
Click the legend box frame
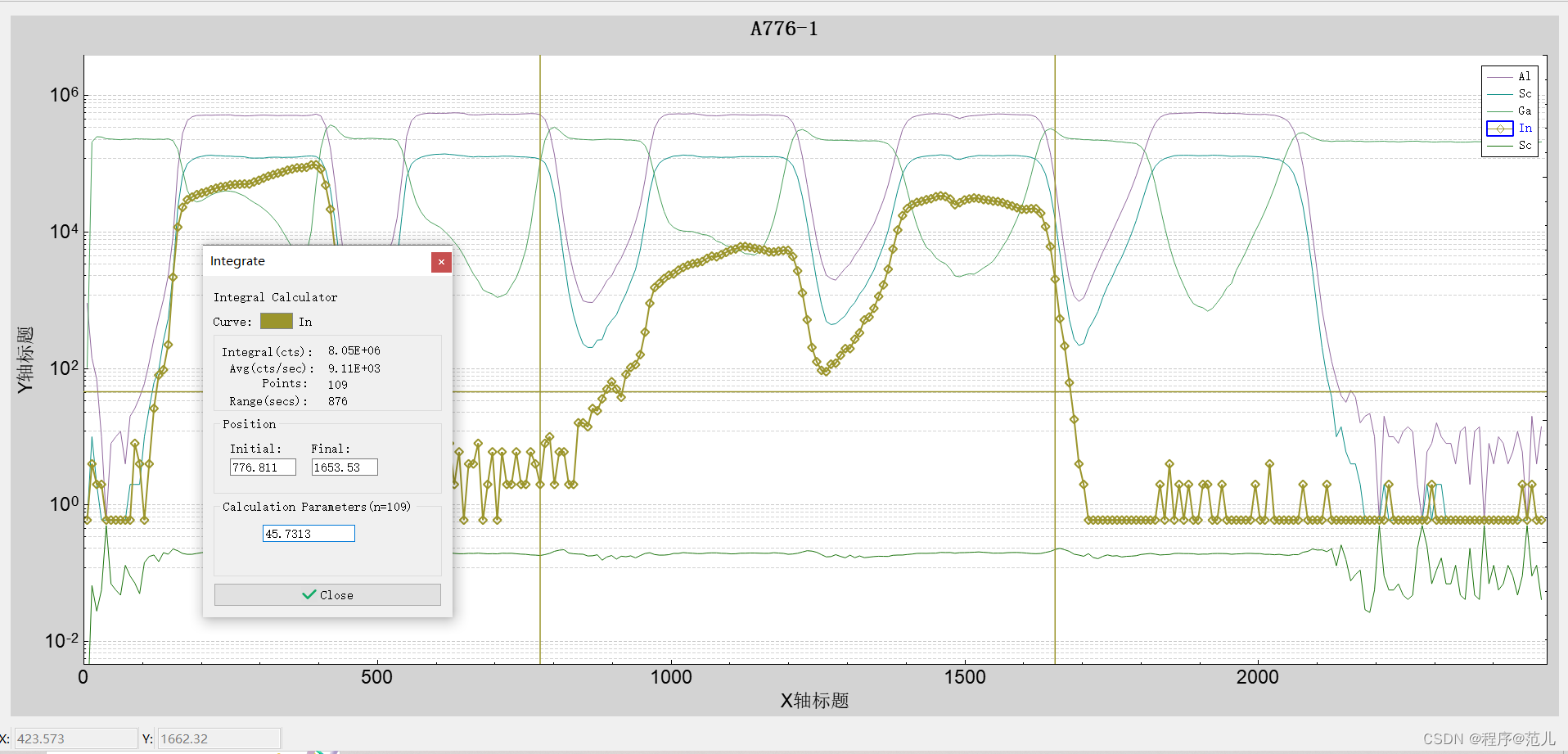[1510, 66]
